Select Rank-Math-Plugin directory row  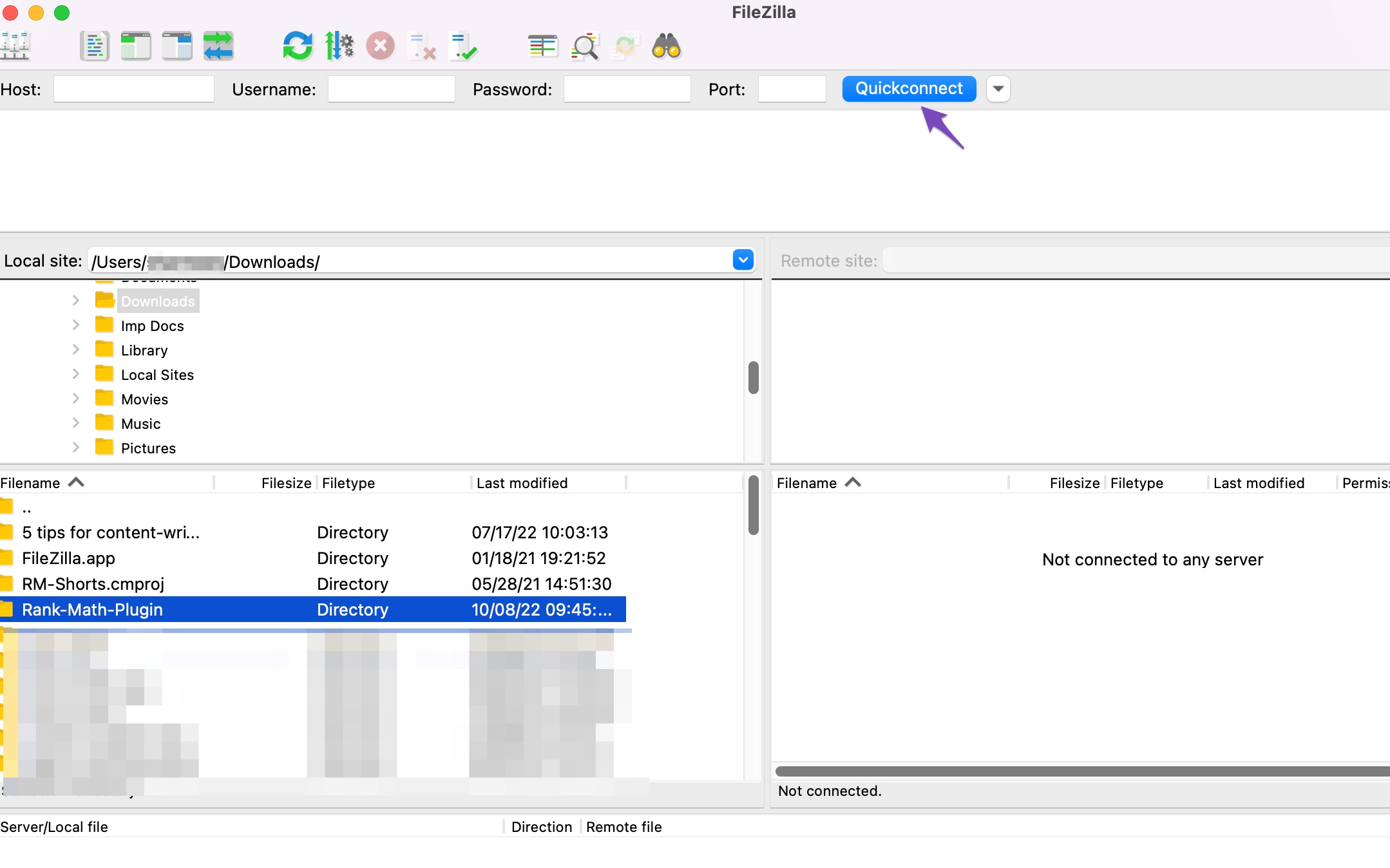313,609
